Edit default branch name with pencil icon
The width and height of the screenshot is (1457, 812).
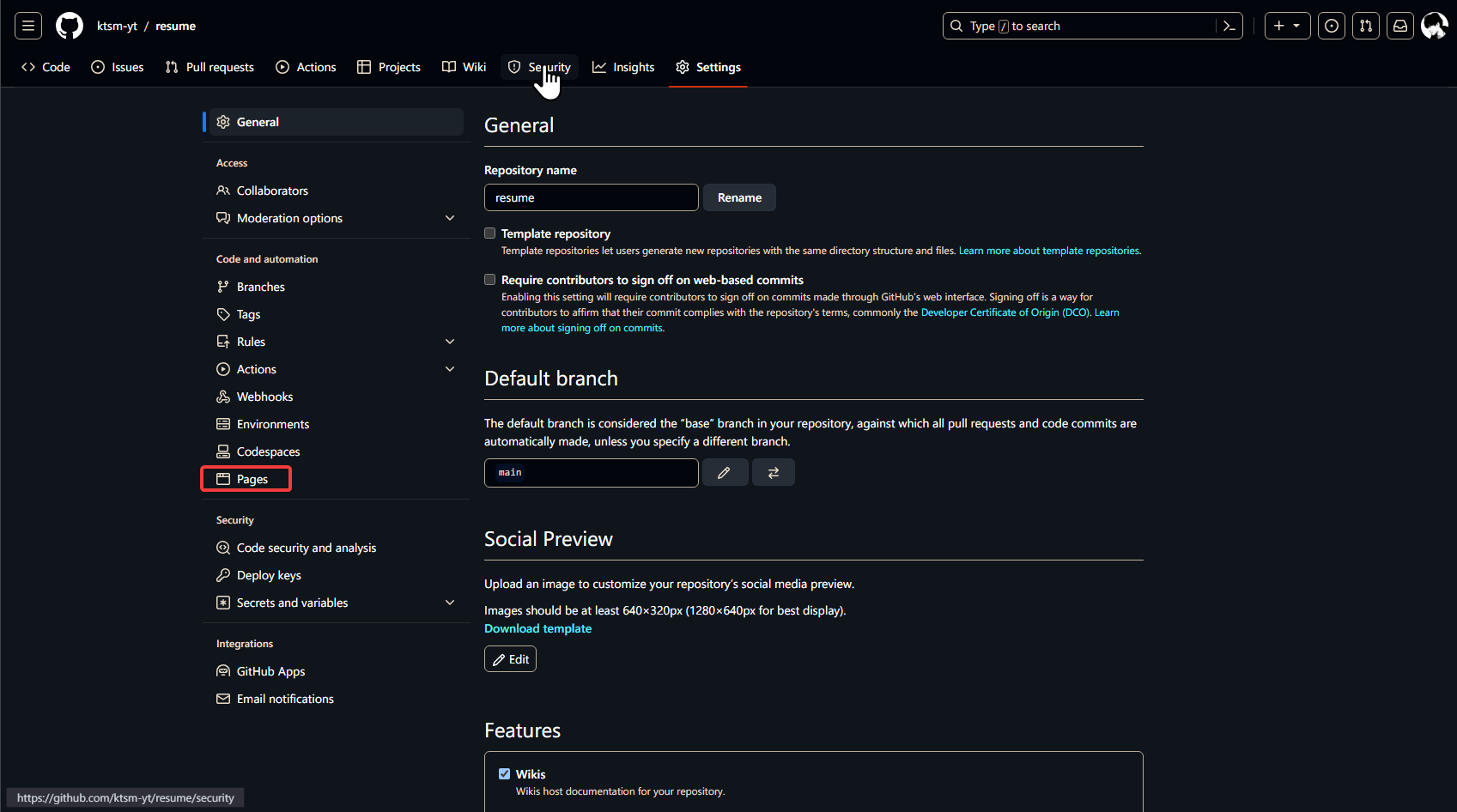tap(725, 473)
